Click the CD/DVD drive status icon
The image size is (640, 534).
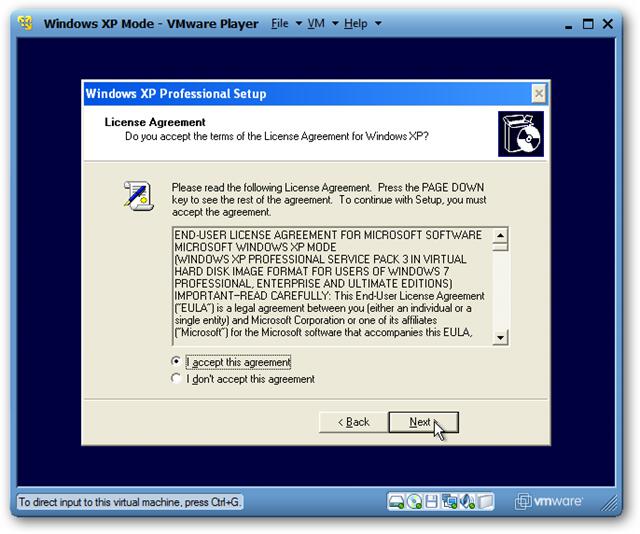[414, 501]
